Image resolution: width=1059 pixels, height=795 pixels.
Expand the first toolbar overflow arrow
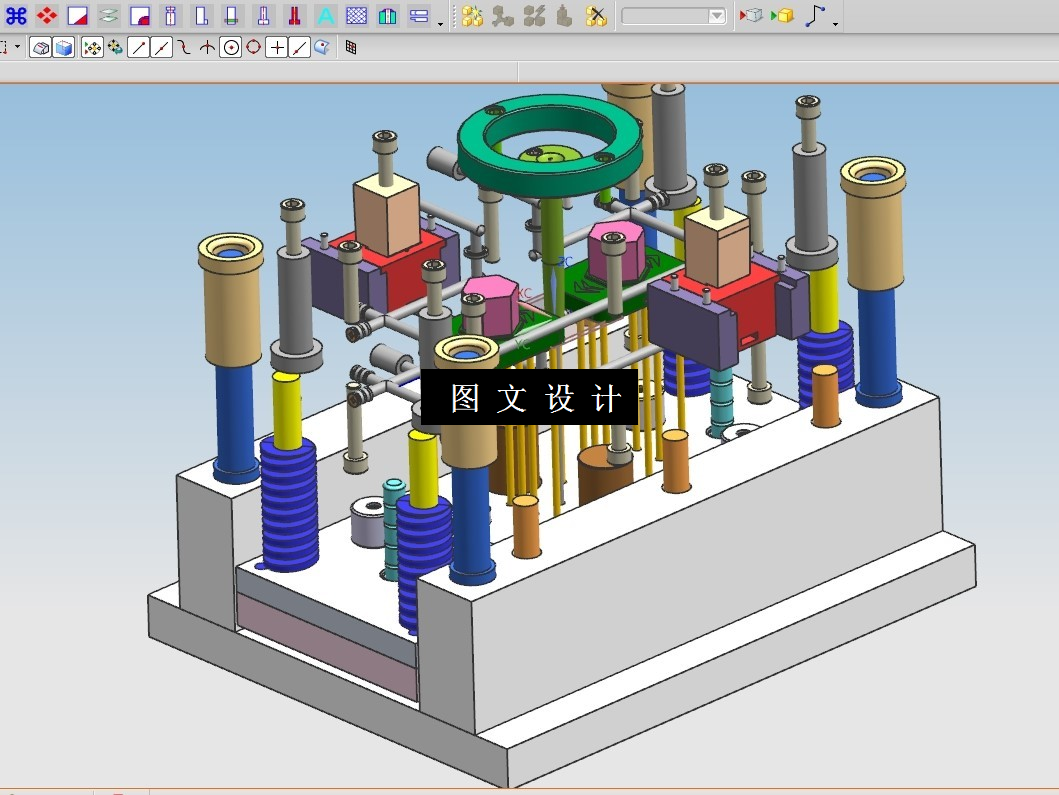click(440, 24)
